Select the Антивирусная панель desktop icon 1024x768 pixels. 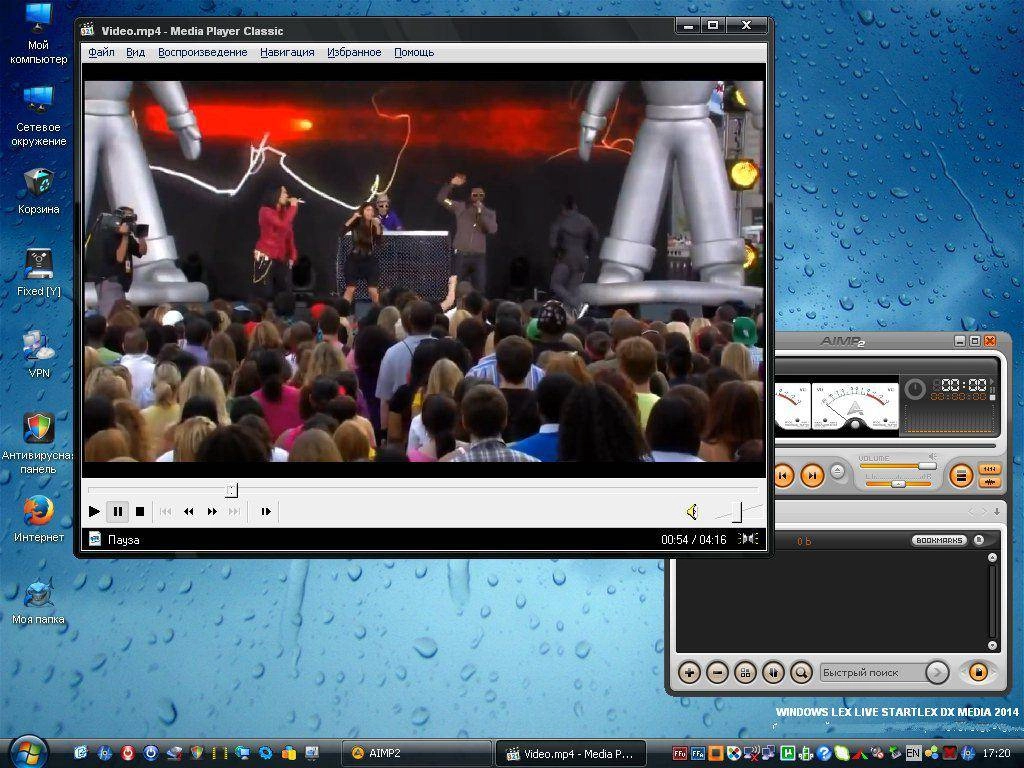click(39, 443)
